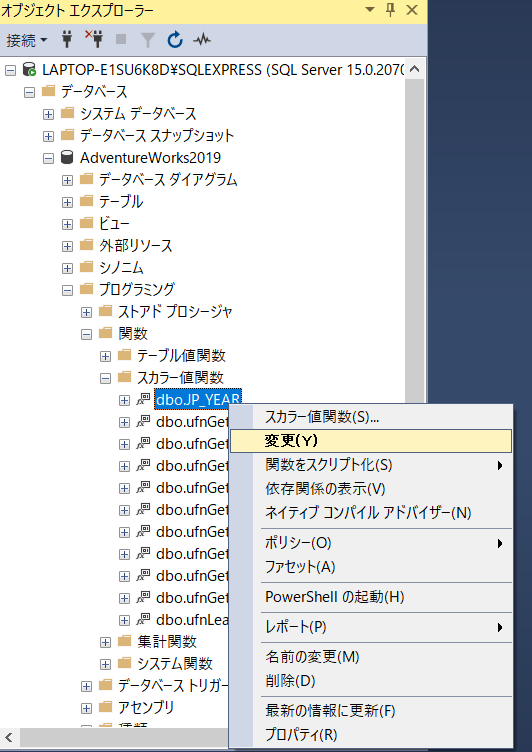Click the Filter funnel toolbar icon
Viewport: 532px width, 752px height.
148,40
